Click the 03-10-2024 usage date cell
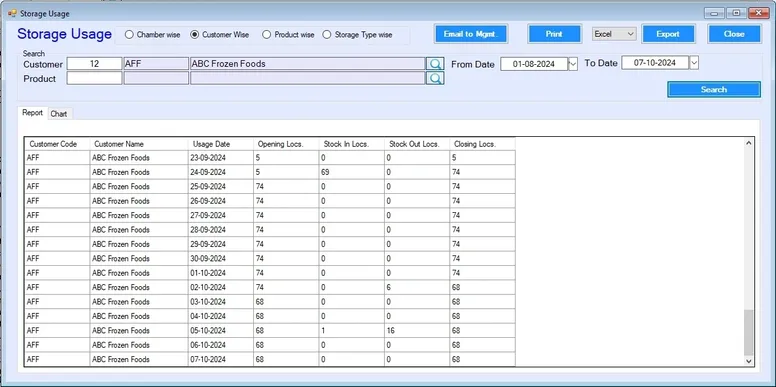 (x=220, y=301)
